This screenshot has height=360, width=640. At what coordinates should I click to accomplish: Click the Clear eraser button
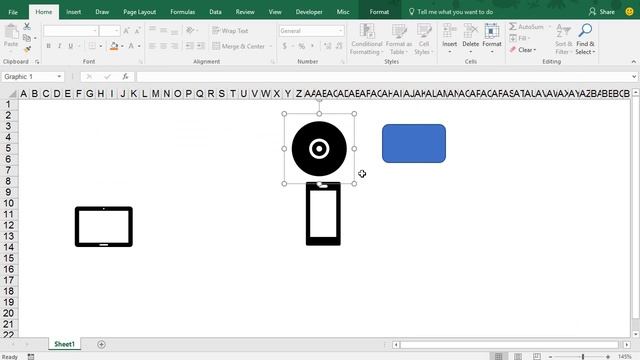(522, 50)
